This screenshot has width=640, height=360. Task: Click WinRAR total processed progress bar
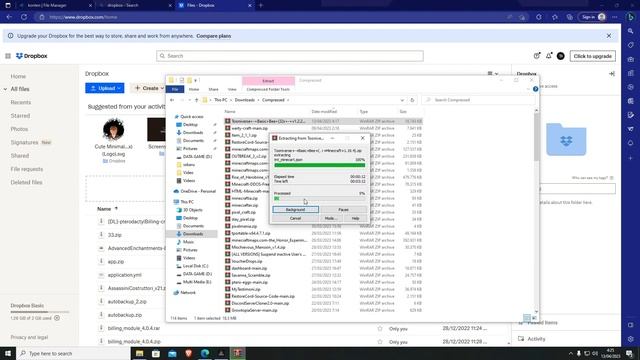[x=320, y=198]
